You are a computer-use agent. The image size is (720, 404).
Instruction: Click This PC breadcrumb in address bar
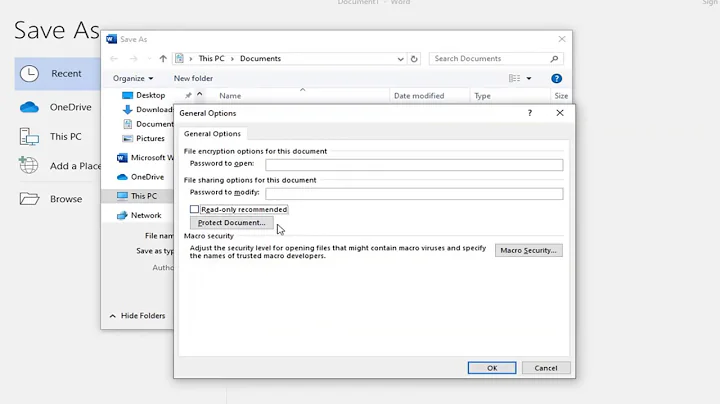pyautogui.click(x=211, y=59)
